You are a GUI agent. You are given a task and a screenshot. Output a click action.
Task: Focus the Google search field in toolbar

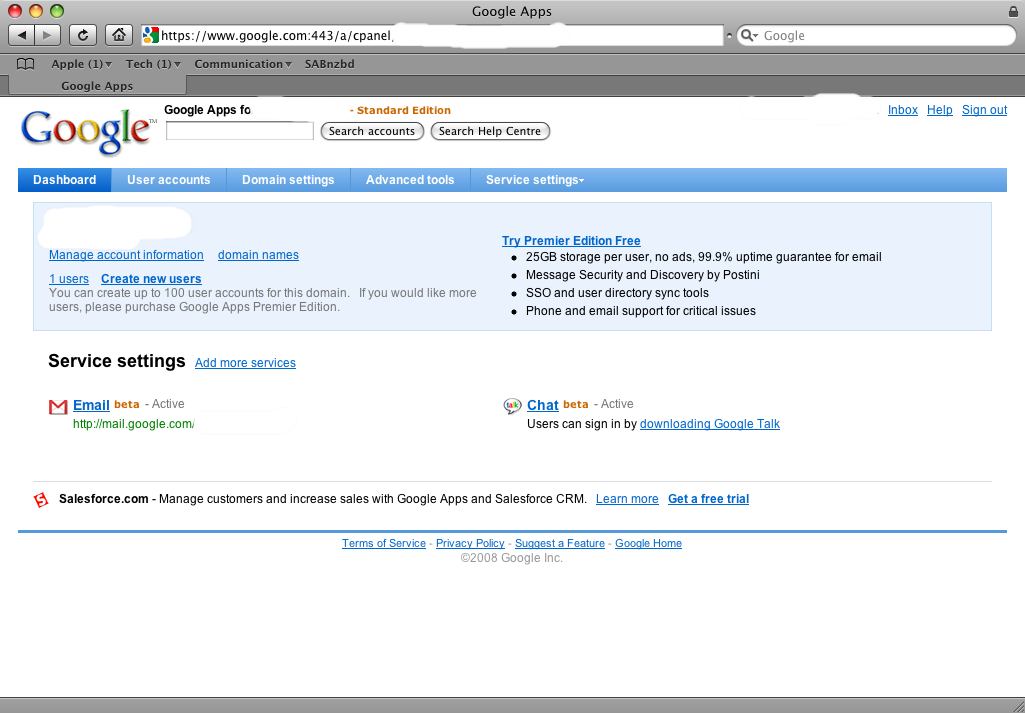876,35
